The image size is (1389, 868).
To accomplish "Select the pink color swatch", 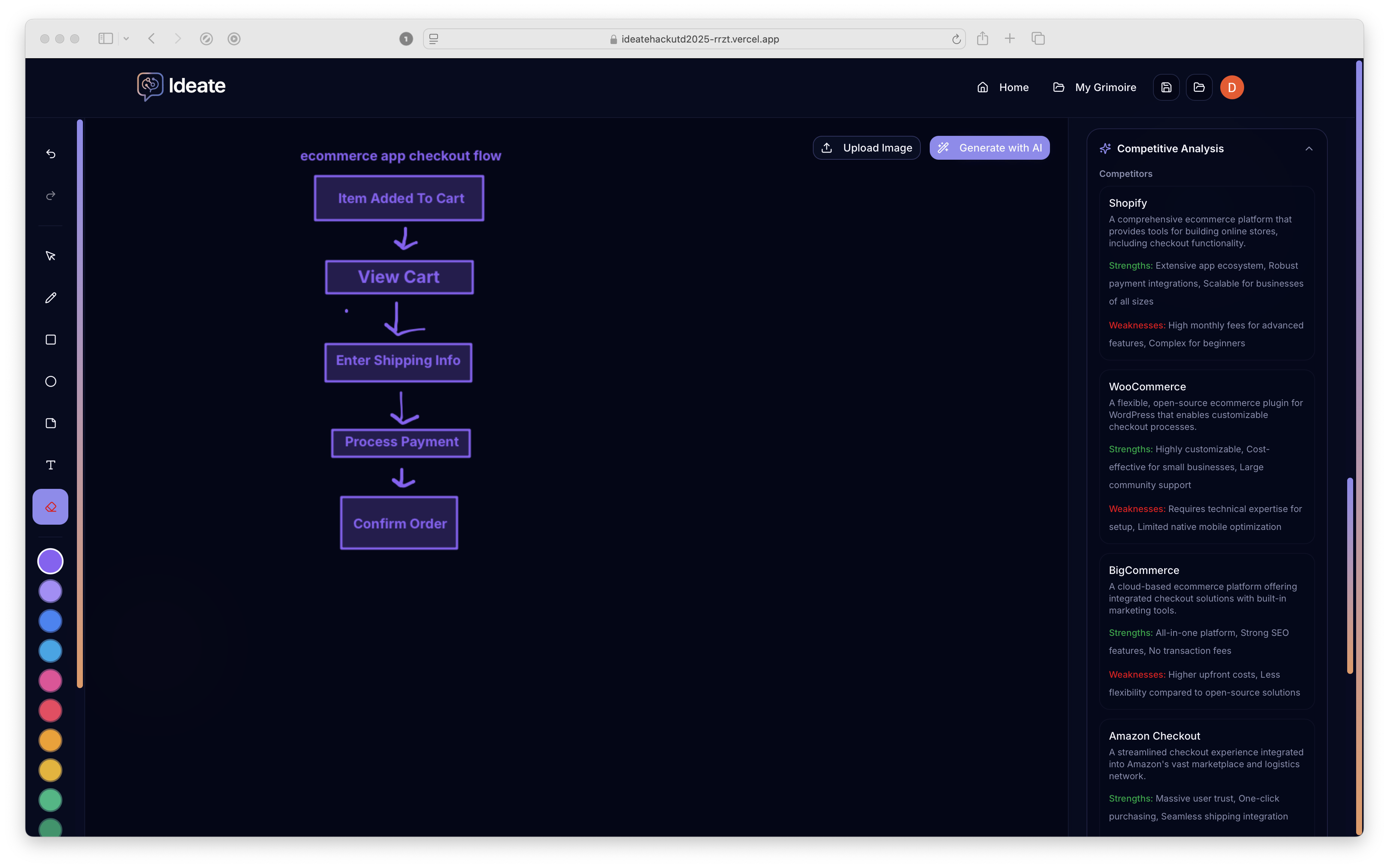I will coord(50,681).
